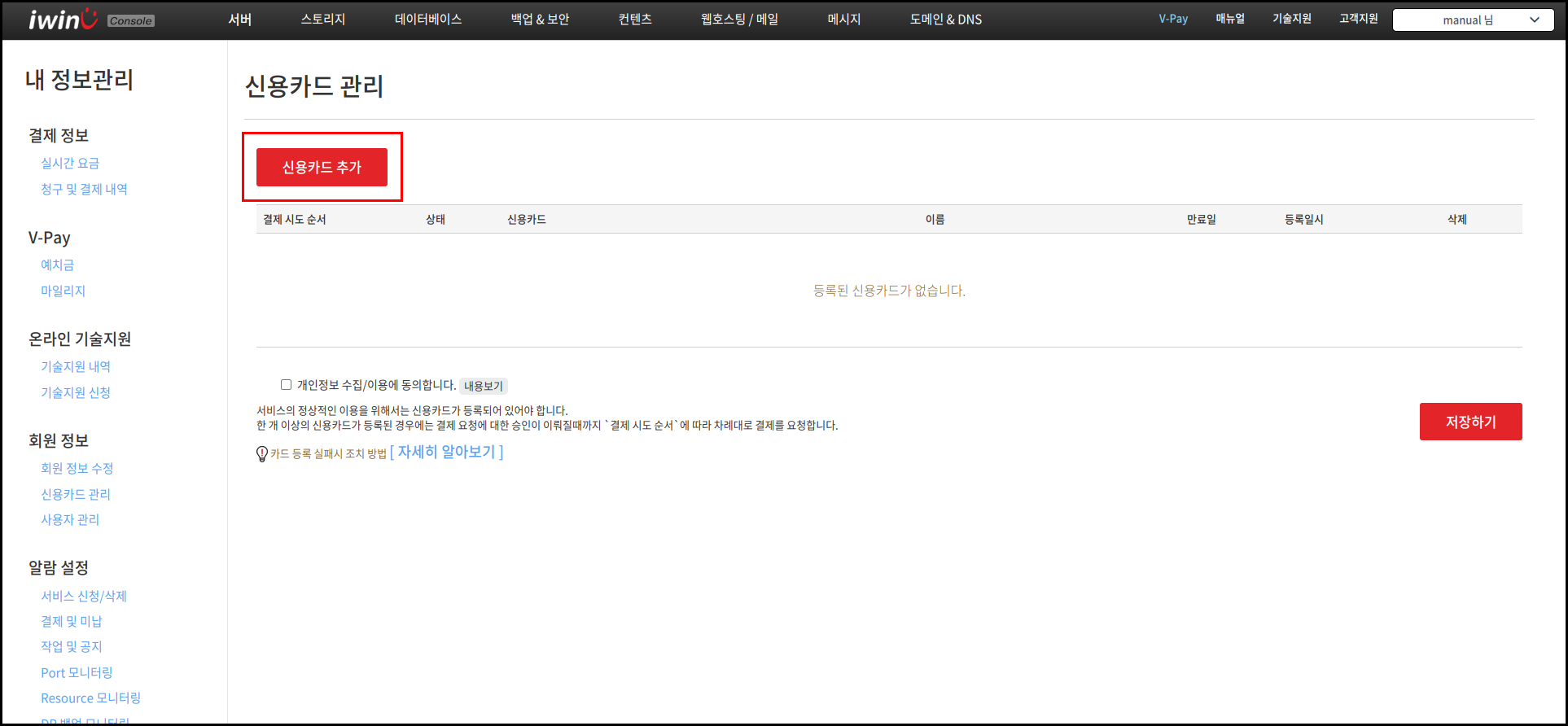Click the 내용보기 button

[484, 386]
